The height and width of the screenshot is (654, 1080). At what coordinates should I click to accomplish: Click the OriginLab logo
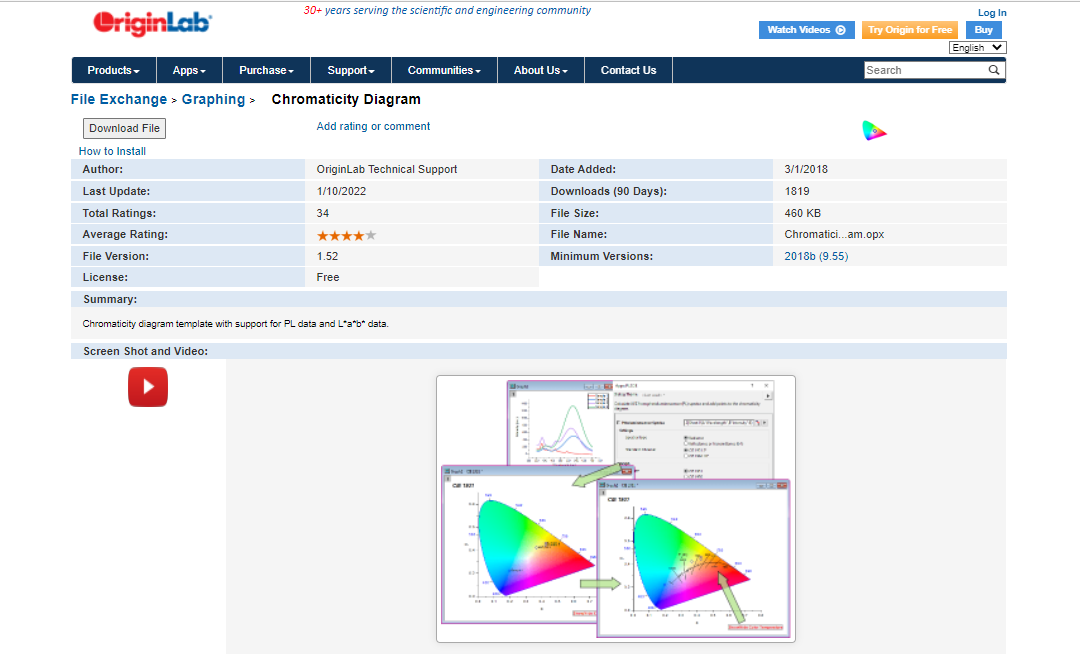pyautogui.click(x=152, y=23)
